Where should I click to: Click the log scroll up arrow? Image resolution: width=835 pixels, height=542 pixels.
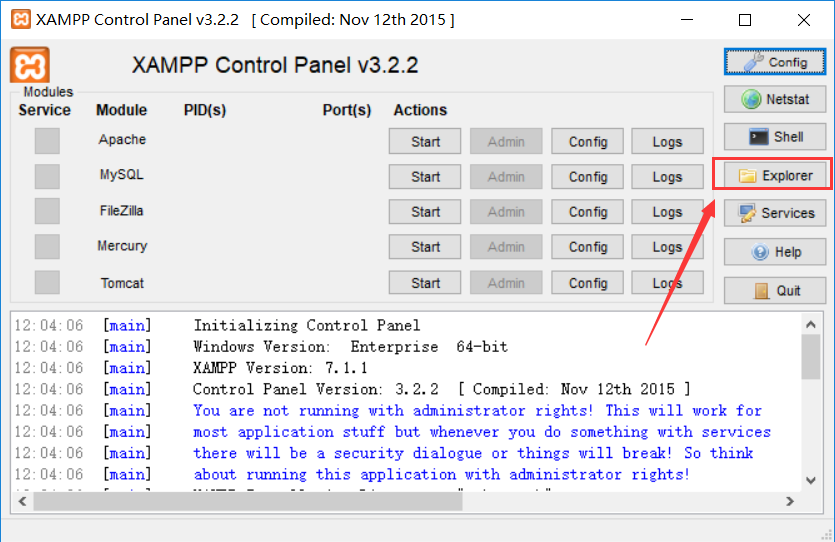(x=811, y=324)
